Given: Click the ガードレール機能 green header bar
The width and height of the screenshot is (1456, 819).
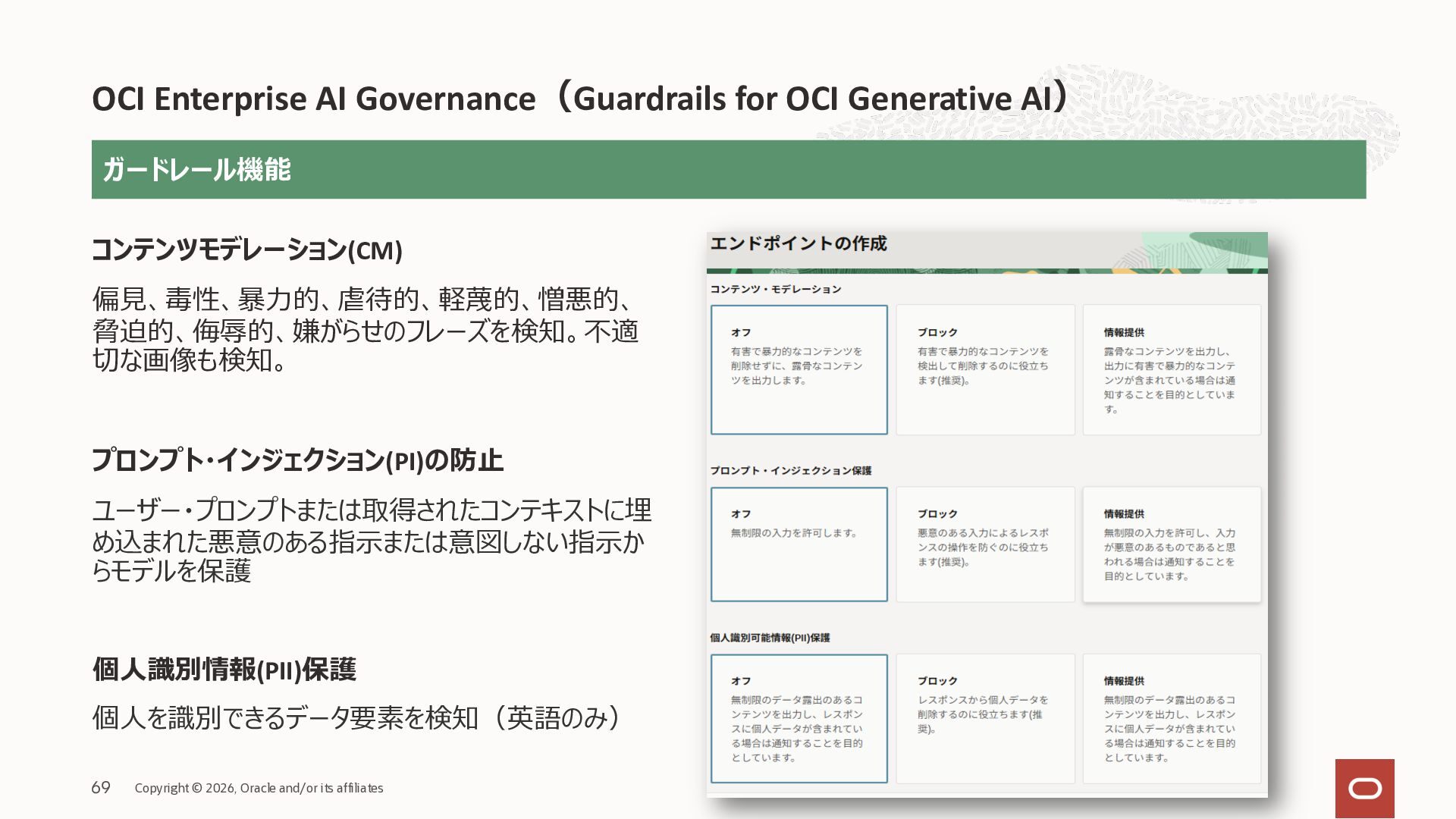Looking at the screenshot, I should click(729, 170).
